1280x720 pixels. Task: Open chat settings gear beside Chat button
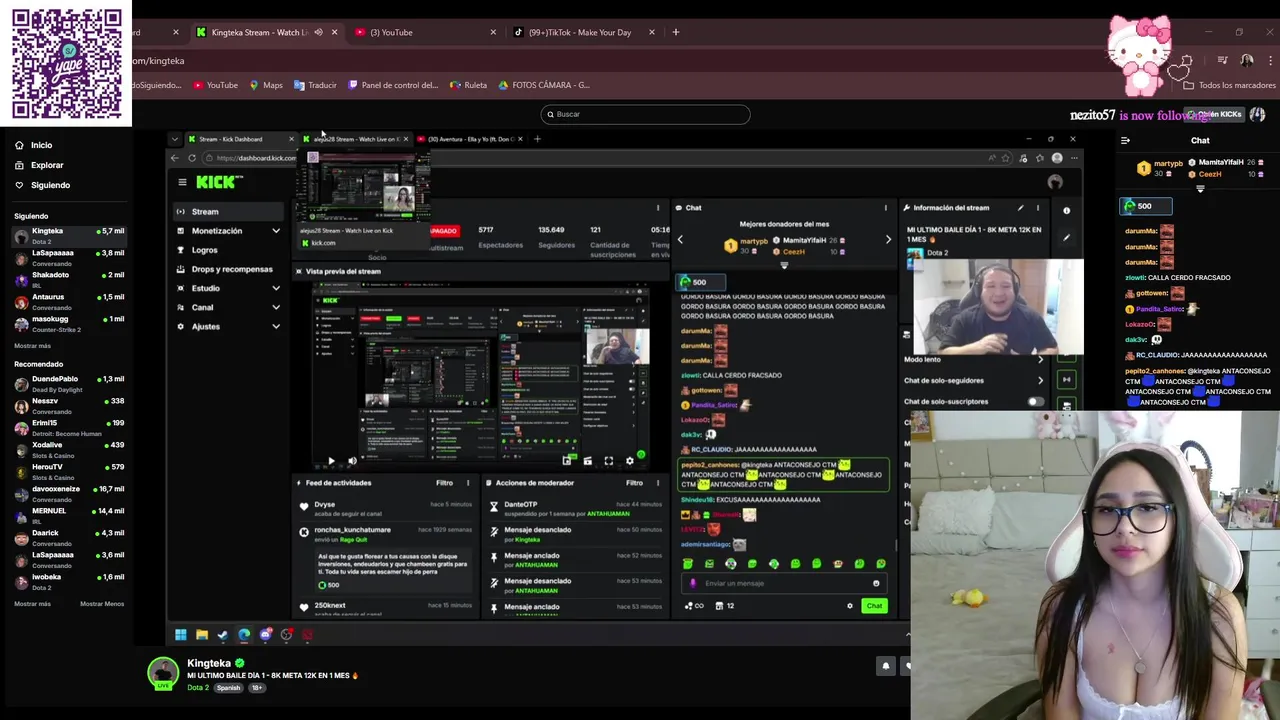850,606
